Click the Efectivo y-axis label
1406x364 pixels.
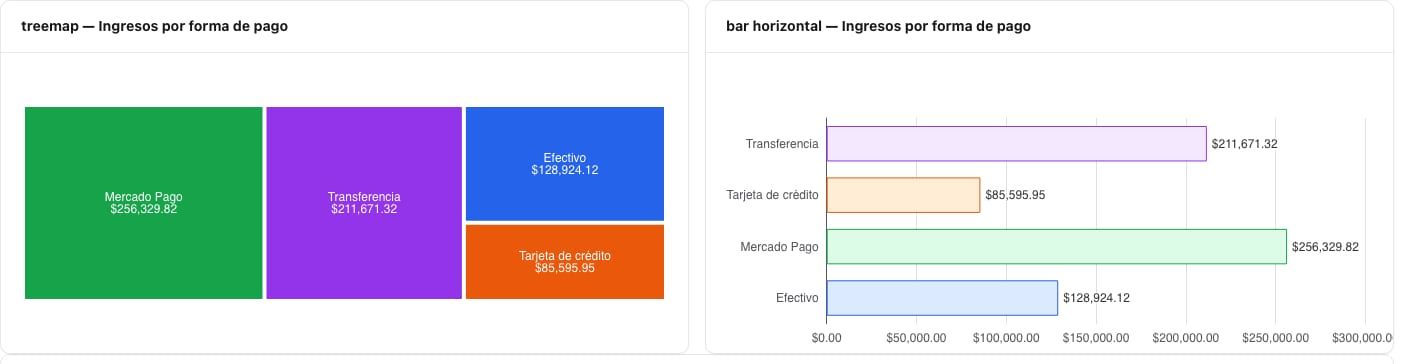pos(797,298)
